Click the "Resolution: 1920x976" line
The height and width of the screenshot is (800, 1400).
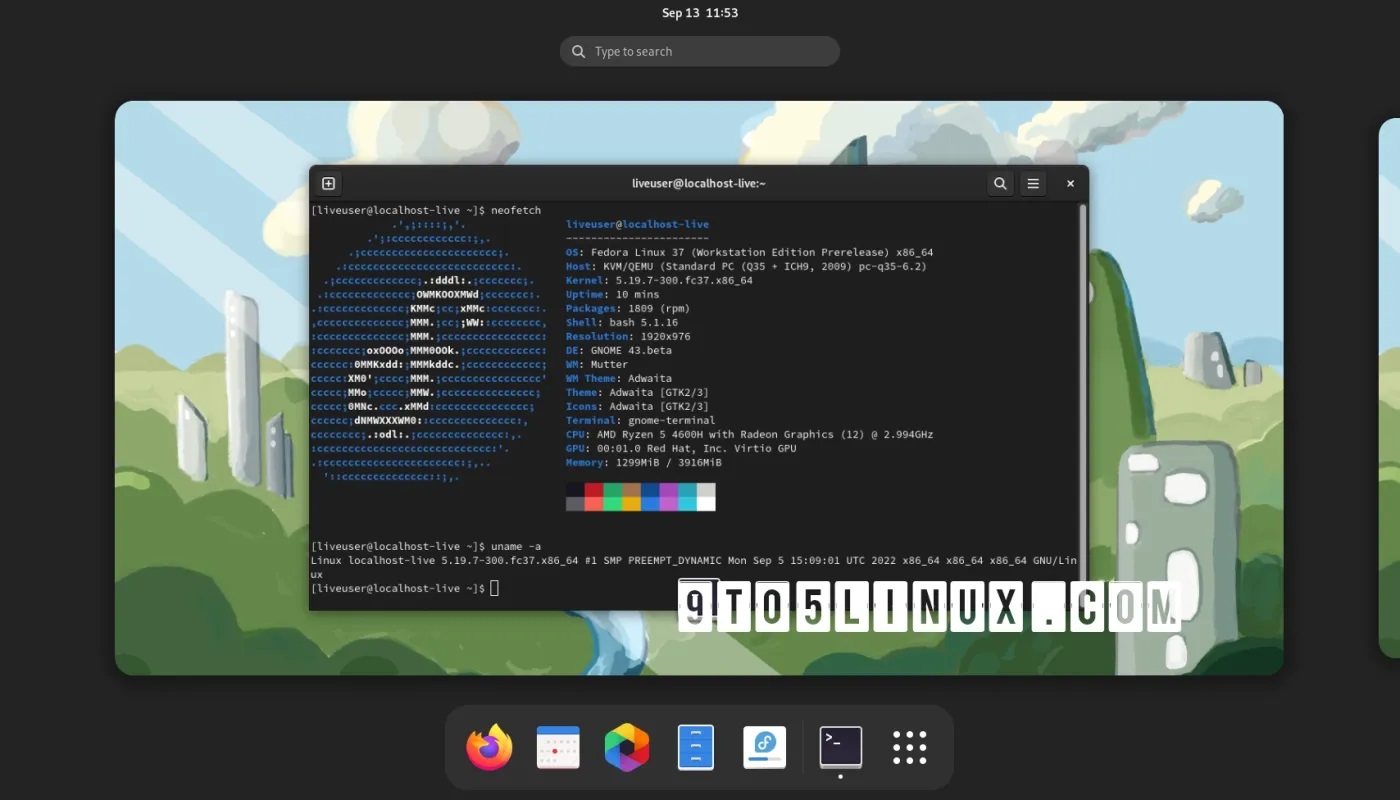click(628, 336)
